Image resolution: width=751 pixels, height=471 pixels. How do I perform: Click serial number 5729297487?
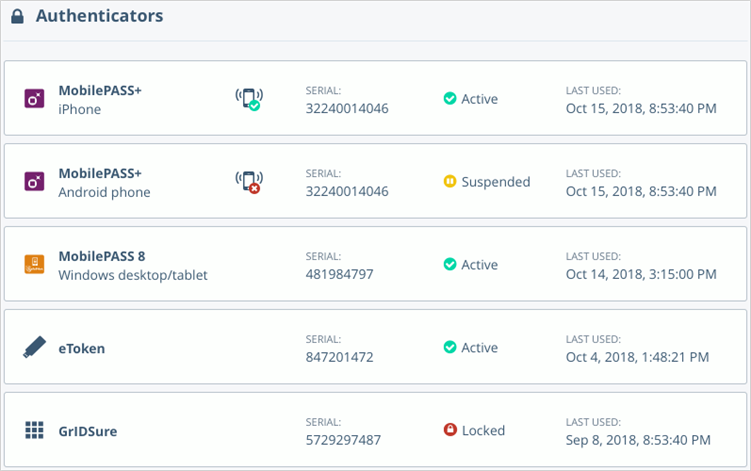[343, 440]
